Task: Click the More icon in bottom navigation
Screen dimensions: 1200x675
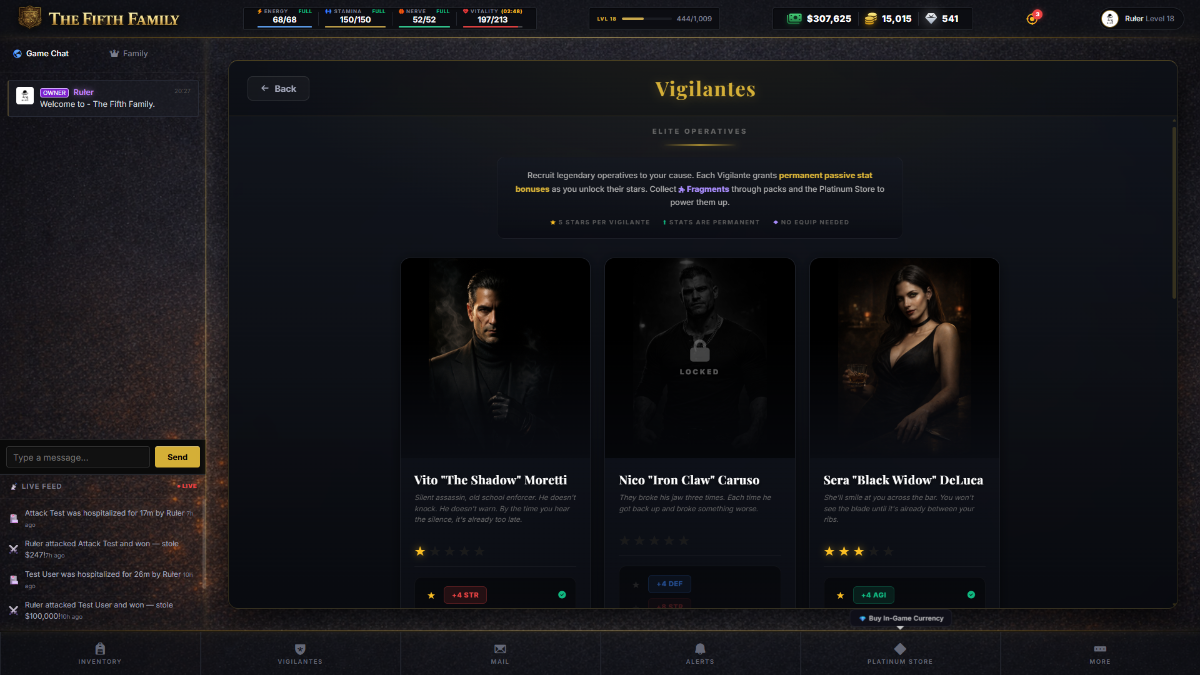Action: point(1100,650)
